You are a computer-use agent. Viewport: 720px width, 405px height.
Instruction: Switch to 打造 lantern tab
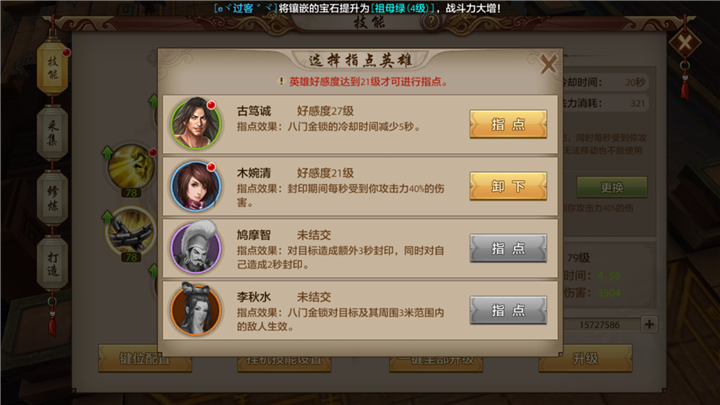(x=52, y=264)
